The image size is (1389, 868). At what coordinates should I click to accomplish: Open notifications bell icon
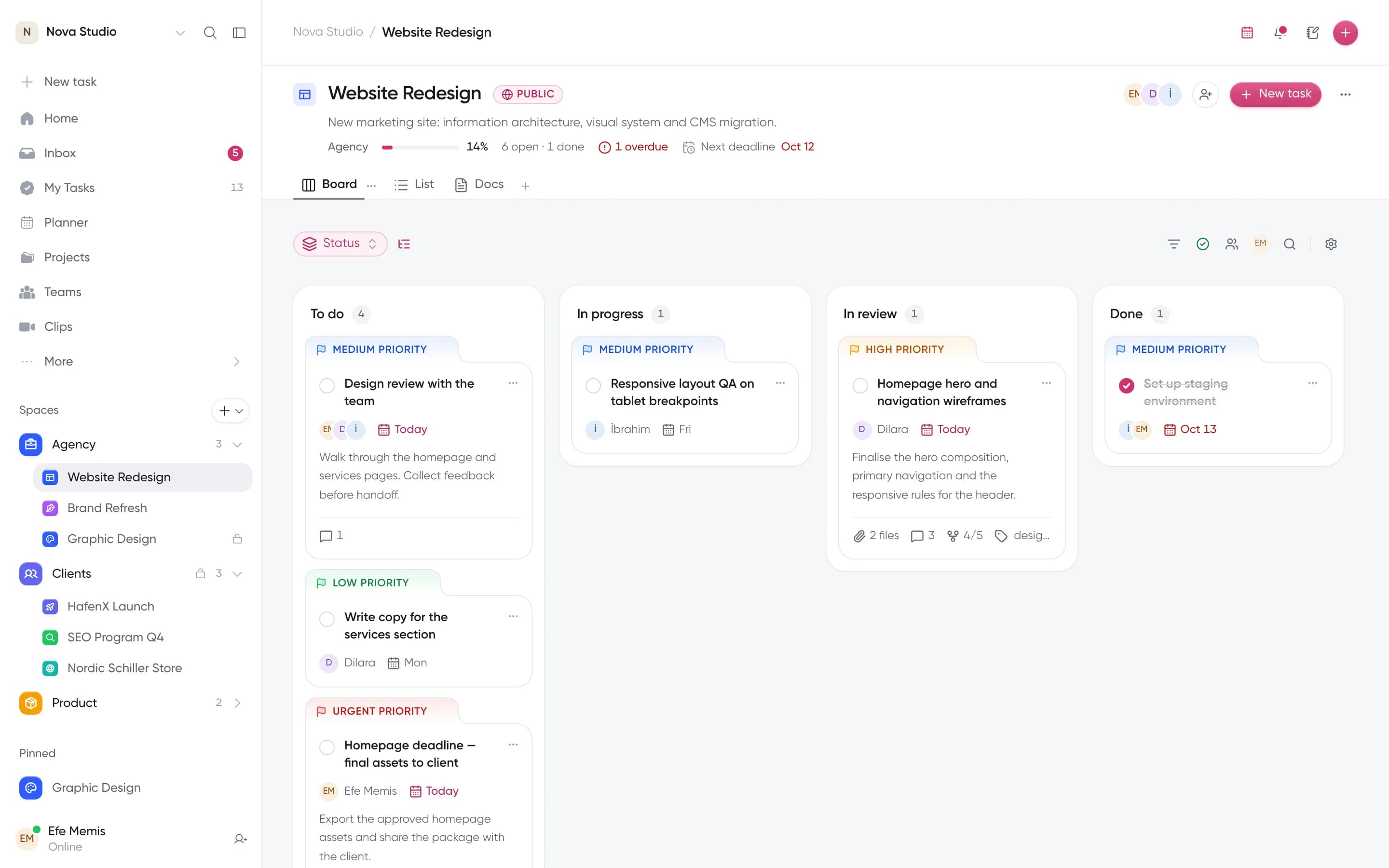click(1280, 33)
